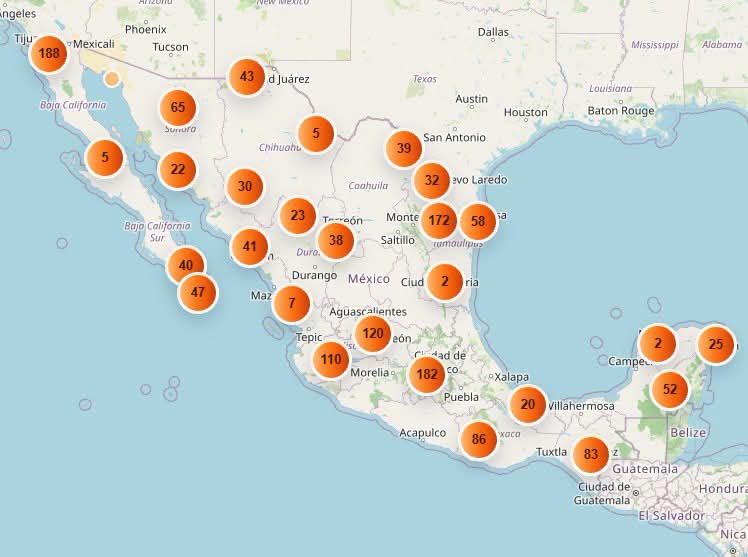Click the Austin city label
748x557 pixels.
pos(471,99)
